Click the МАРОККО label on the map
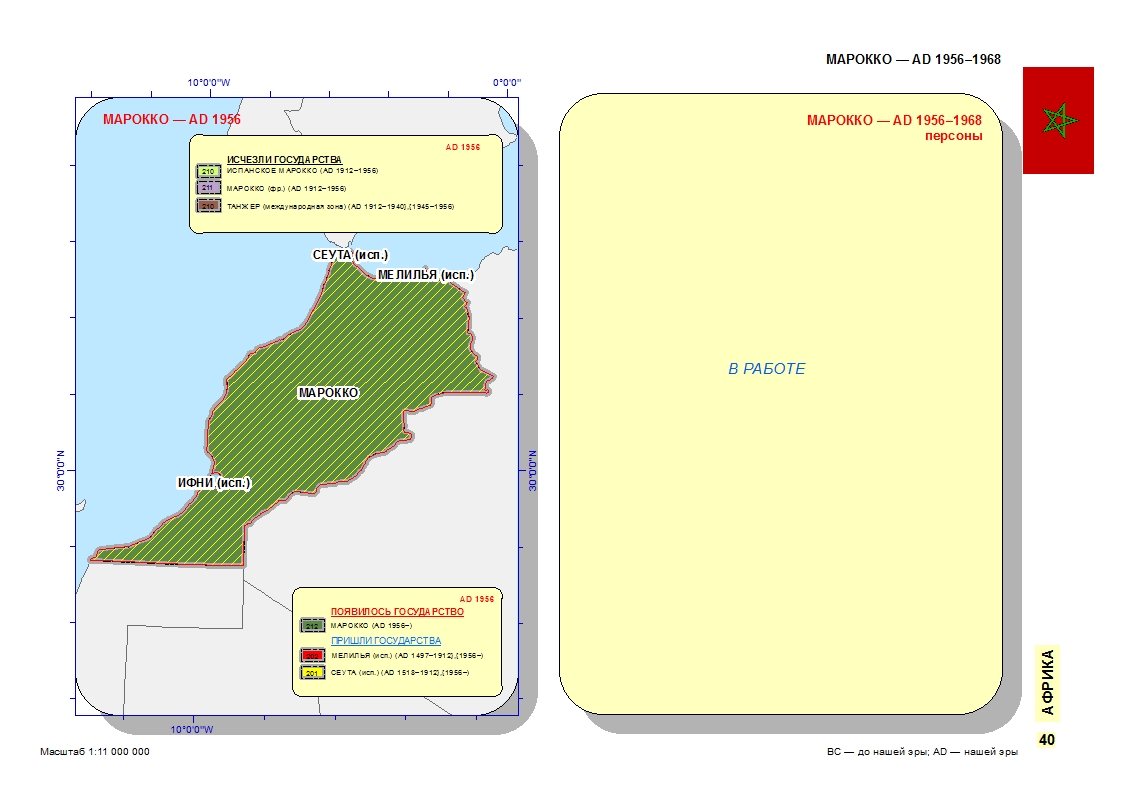The width and height of the screenshot is (1122, 794). (x=328, y=393)
